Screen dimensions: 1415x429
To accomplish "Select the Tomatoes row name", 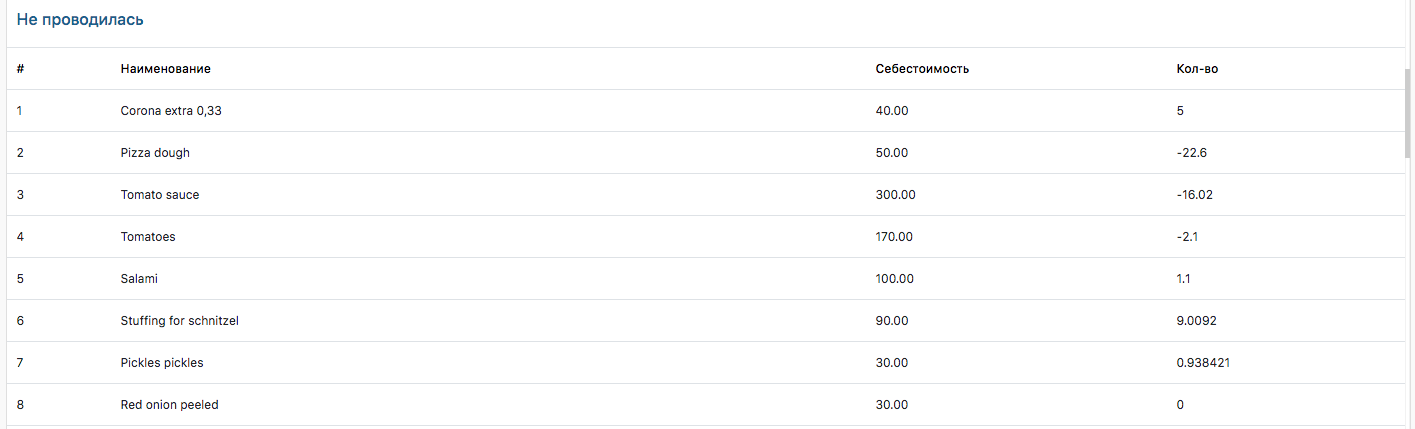I will point(148,237).
